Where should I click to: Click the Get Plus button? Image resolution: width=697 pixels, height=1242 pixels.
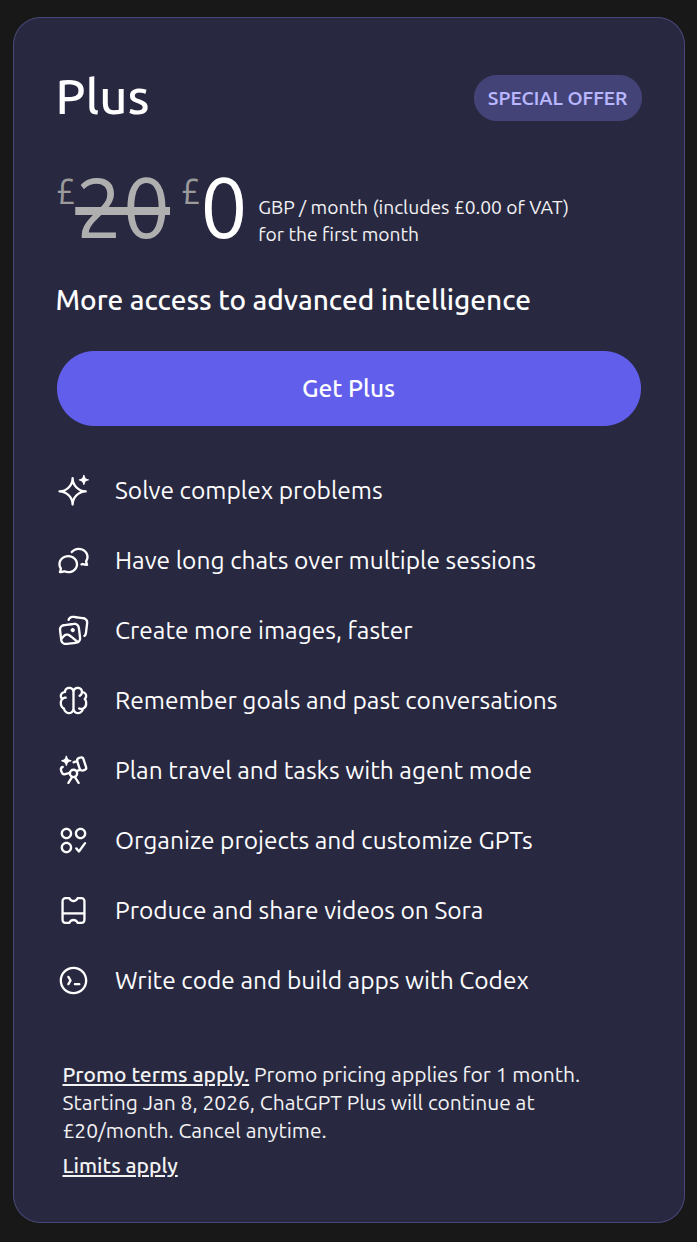click(x=348, y=388)
